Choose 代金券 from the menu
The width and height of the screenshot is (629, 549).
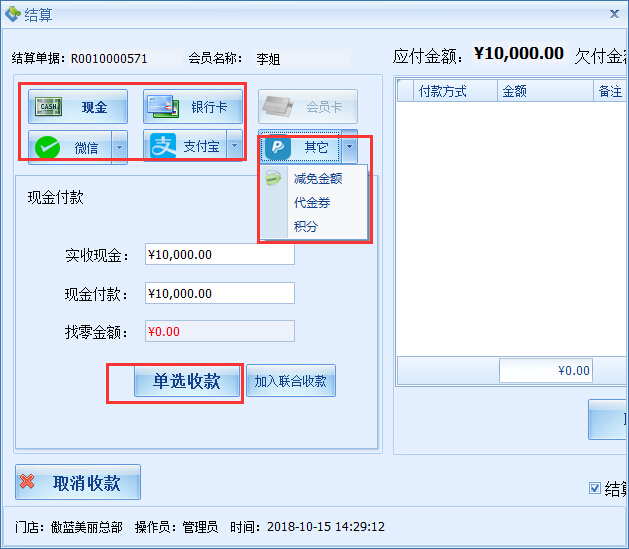(311, 203)
